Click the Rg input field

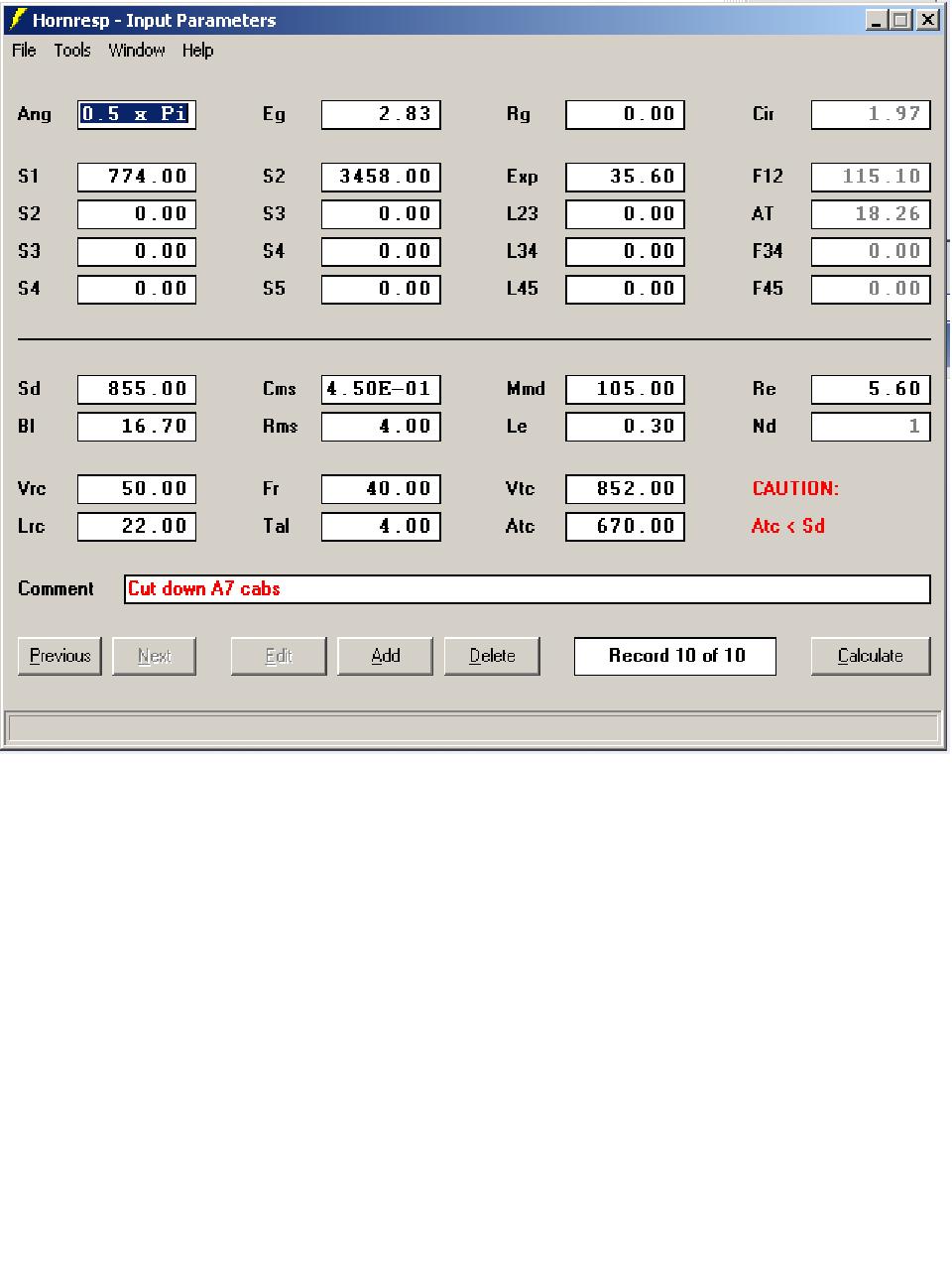coord(625,114)
